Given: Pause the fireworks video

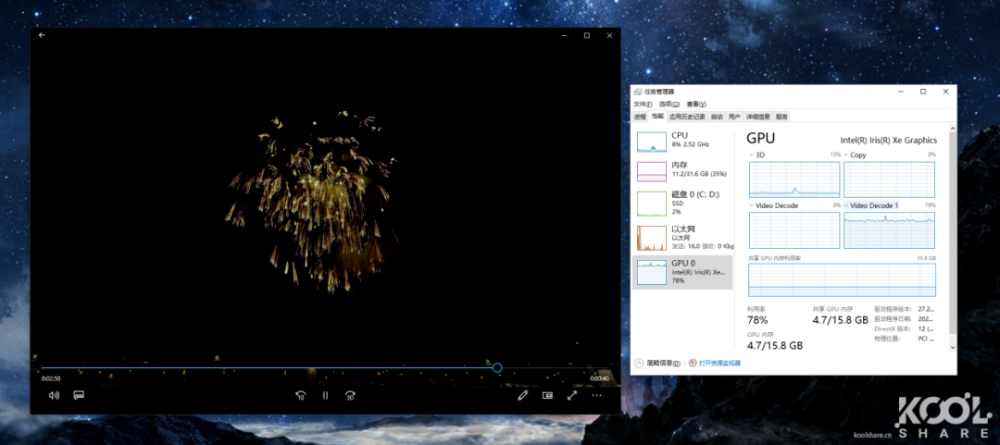Looking at the screenshot, I should [325, 395].
